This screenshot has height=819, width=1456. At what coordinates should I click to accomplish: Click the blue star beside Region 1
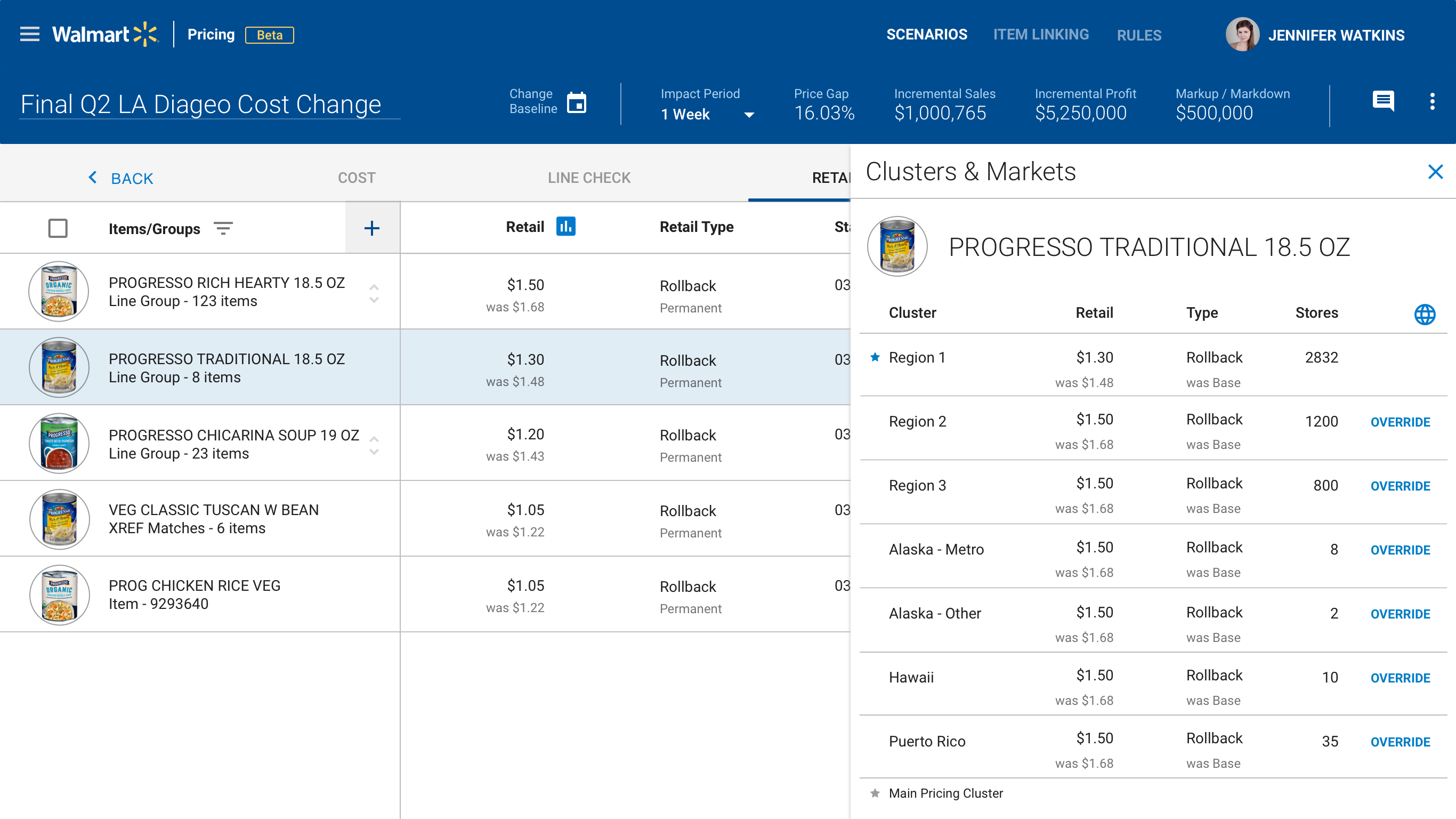(875, 357)
